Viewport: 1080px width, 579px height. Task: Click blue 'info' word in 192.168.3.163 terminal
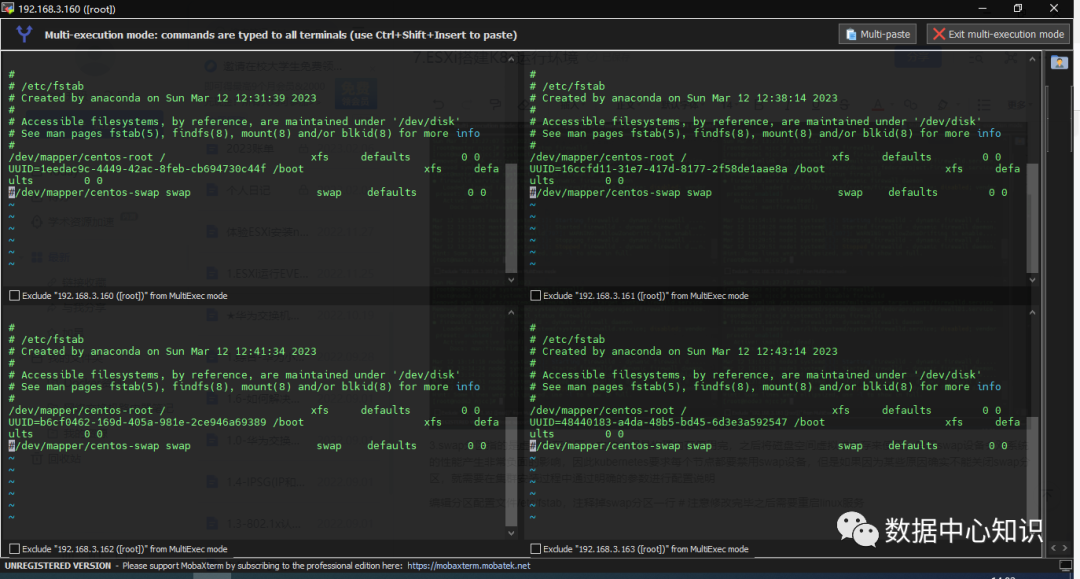pyautogui.click(x=989, y=387)
